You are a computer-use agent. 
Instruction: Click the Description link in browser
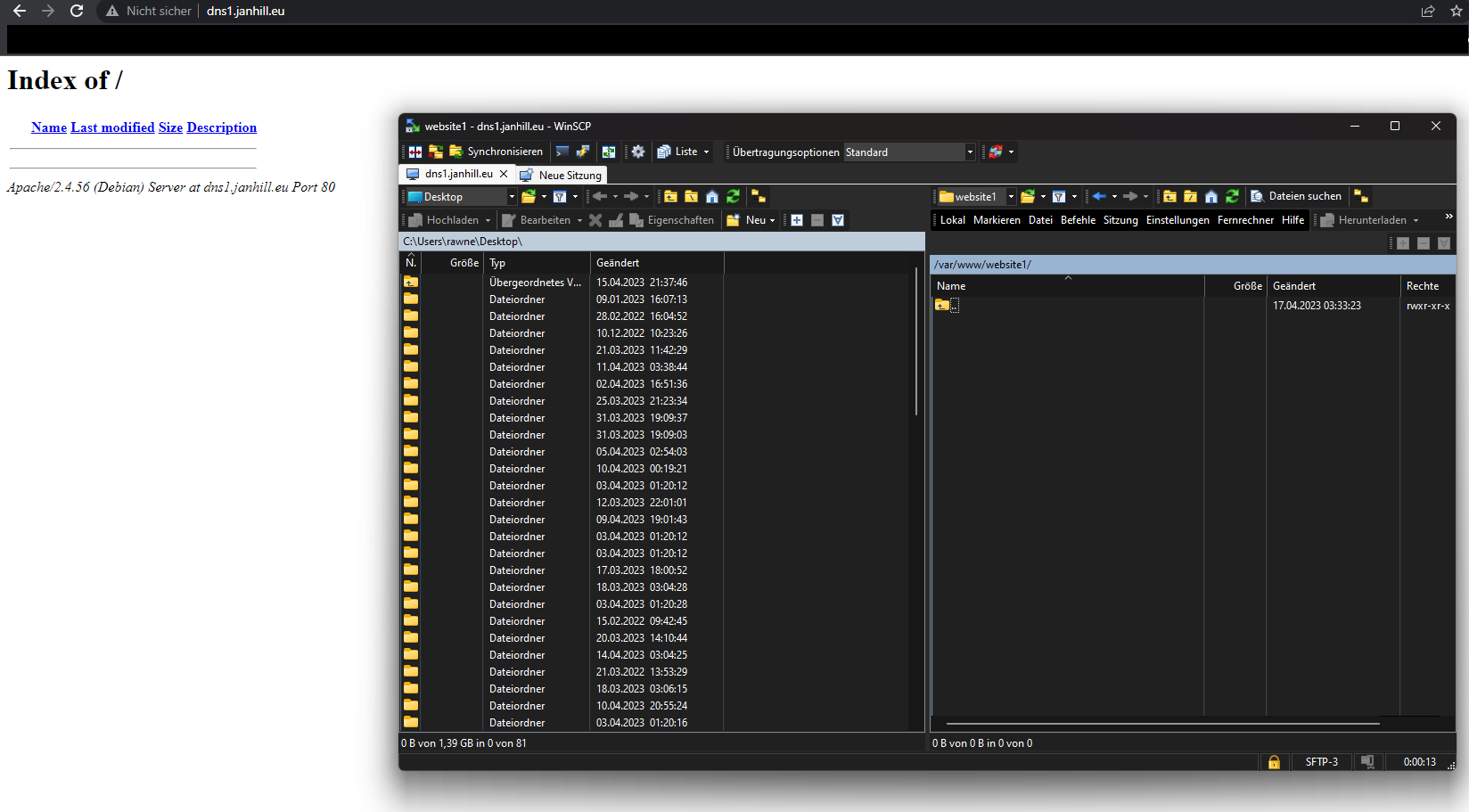tap(221, 127)
